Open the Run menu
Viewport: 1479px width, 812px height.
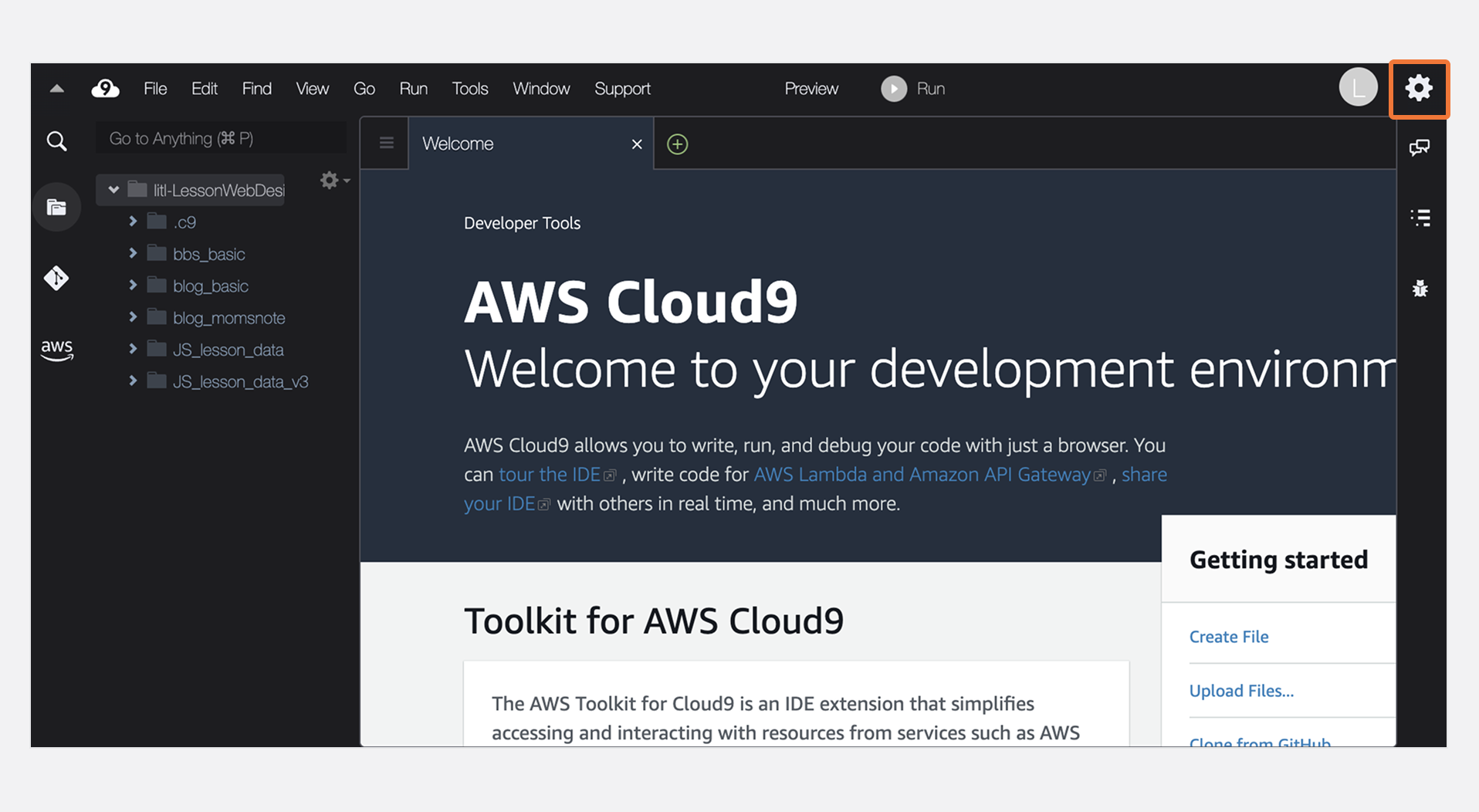414,89
